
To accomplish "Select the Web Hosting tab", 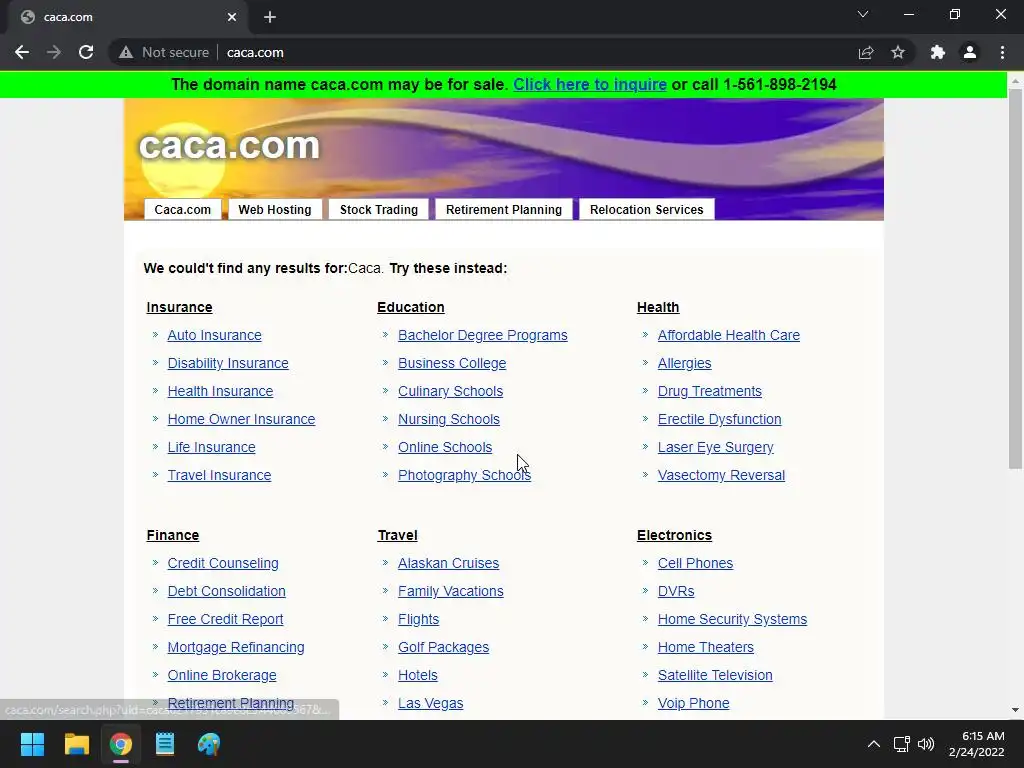I will (x=275, y=210).
